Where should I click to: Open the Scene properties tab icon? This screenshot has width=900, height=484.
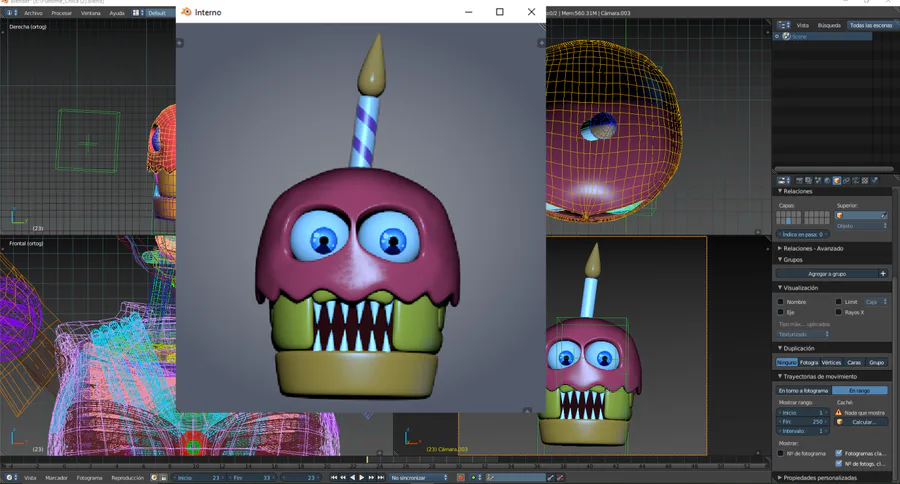pyautogui.click(x=818, y=180)
